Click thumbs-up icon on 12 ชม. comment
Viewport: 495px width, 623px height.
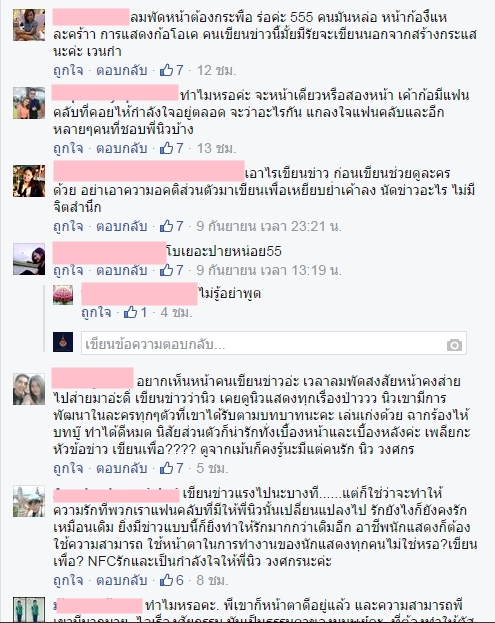[166, 70]
